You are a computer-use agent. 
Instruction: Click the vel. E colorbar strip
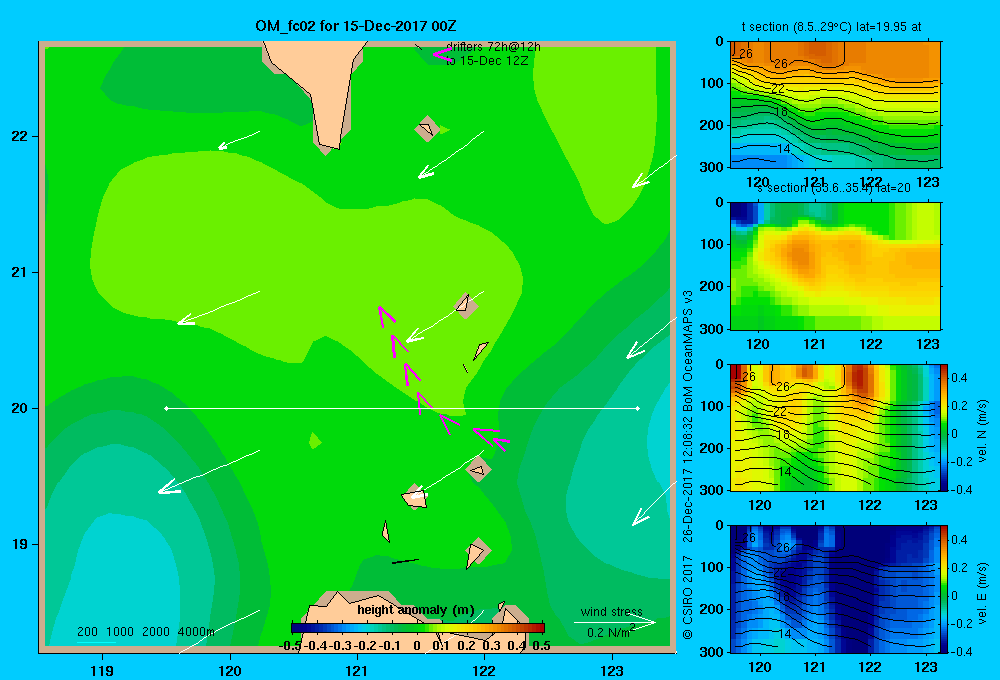(944, 589)
